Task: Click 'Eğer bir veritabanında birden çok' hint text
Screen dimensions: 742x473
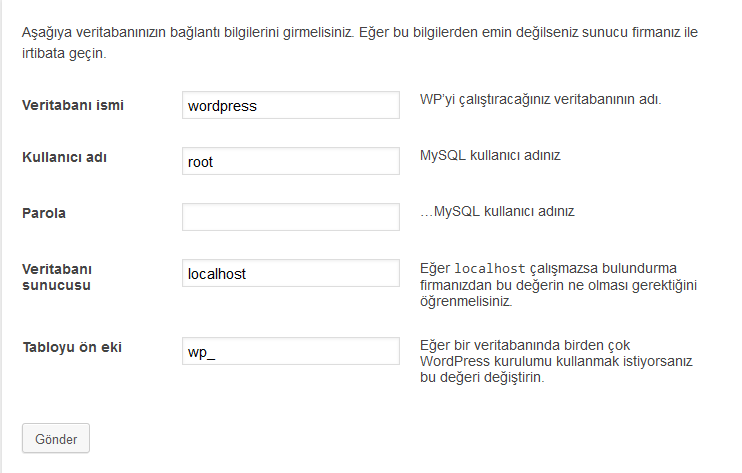Action: (525, 345)
